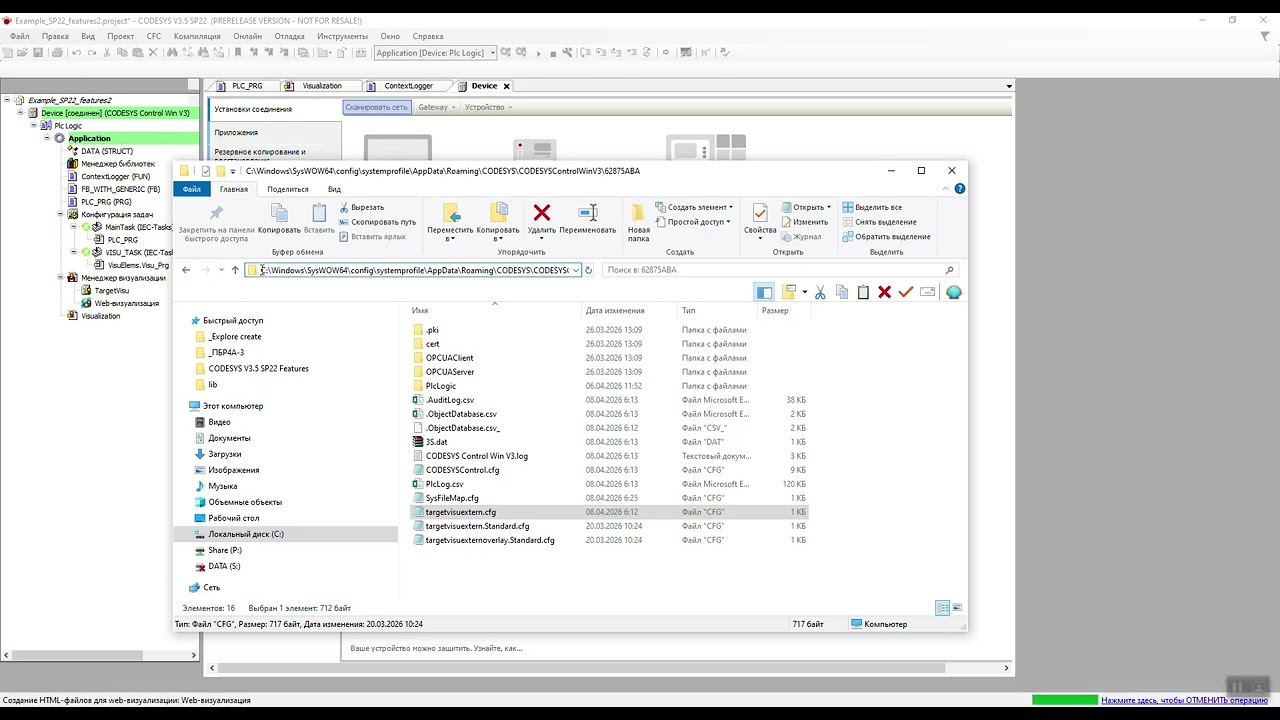The height and width of the screenshot is (720, 1280).
Task: Click the binoculars Find icon in CODESYS toolbar
Action: click(x=172, y=53)
